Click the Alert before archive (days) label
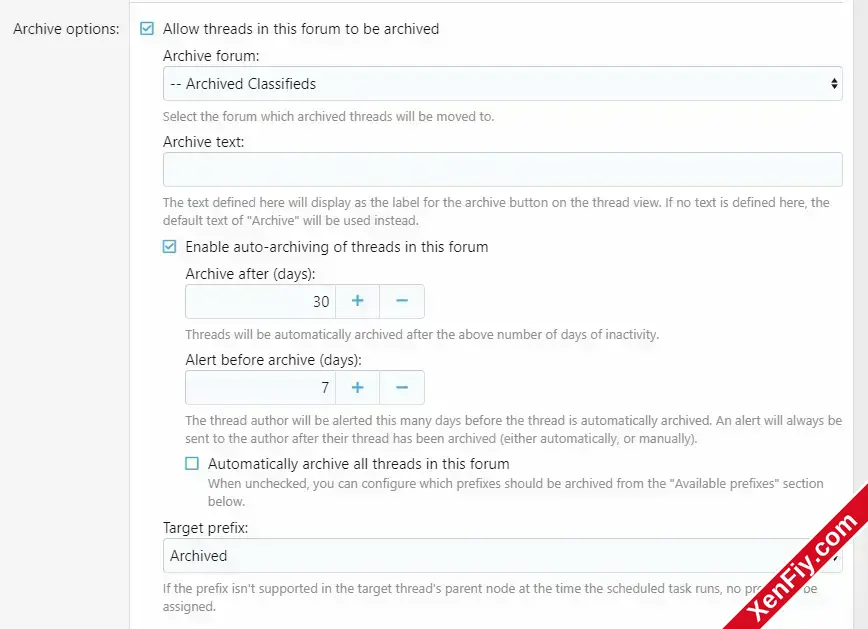Screen dimensions: 868x629 pyautogui.click(x=273, y=360)
